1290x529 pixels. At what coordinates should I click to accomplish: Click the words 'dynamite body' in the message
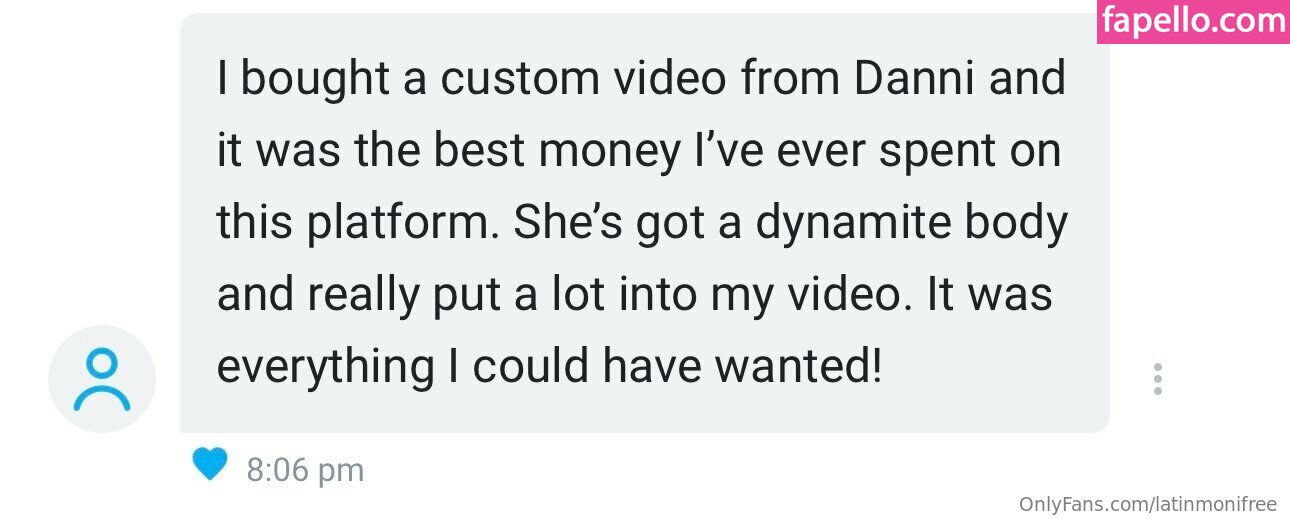(x=911, y=224)
